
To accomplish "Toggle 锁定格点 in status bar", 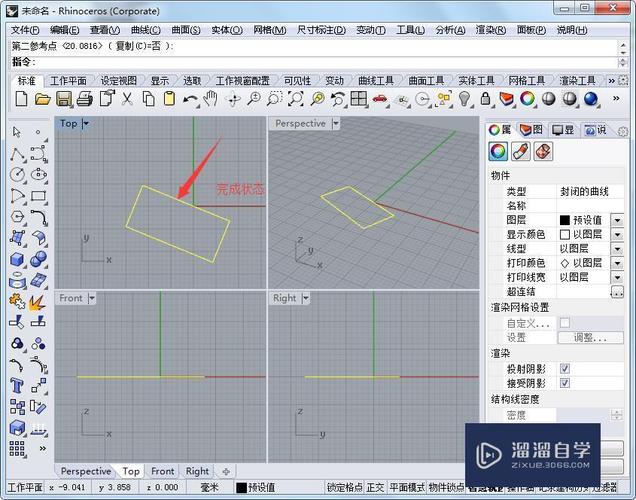I will pos(344,487).
